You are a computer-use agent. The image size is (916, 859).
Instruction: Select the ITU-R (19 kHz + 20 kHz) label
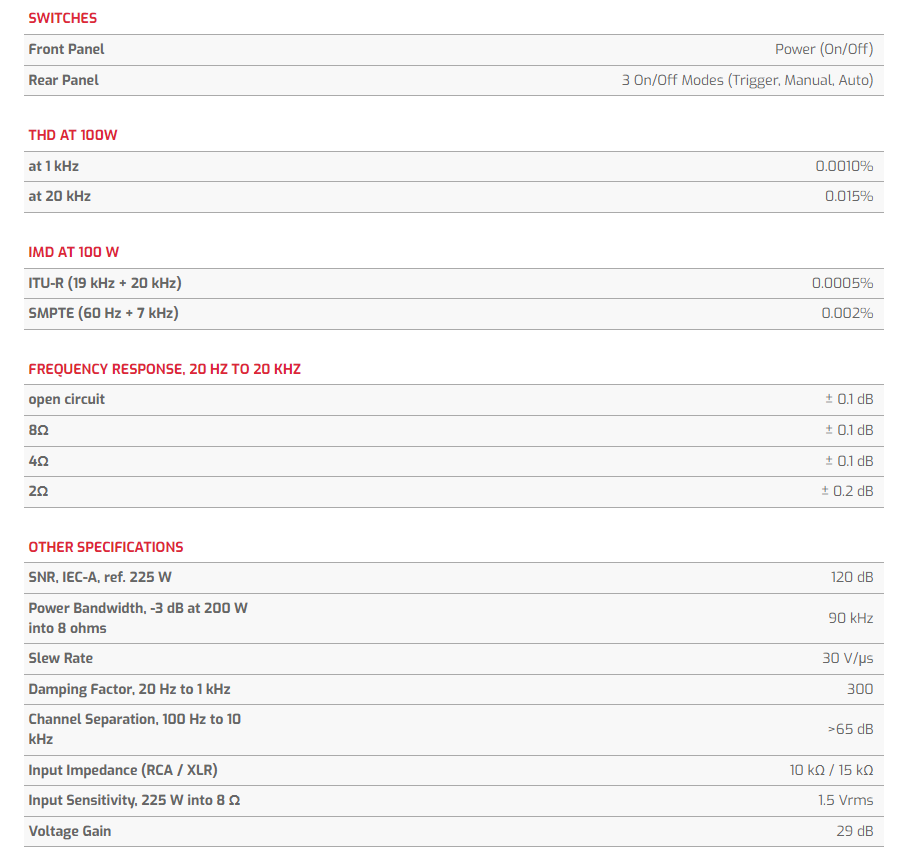pyautogui.click(x=105, y=283)
